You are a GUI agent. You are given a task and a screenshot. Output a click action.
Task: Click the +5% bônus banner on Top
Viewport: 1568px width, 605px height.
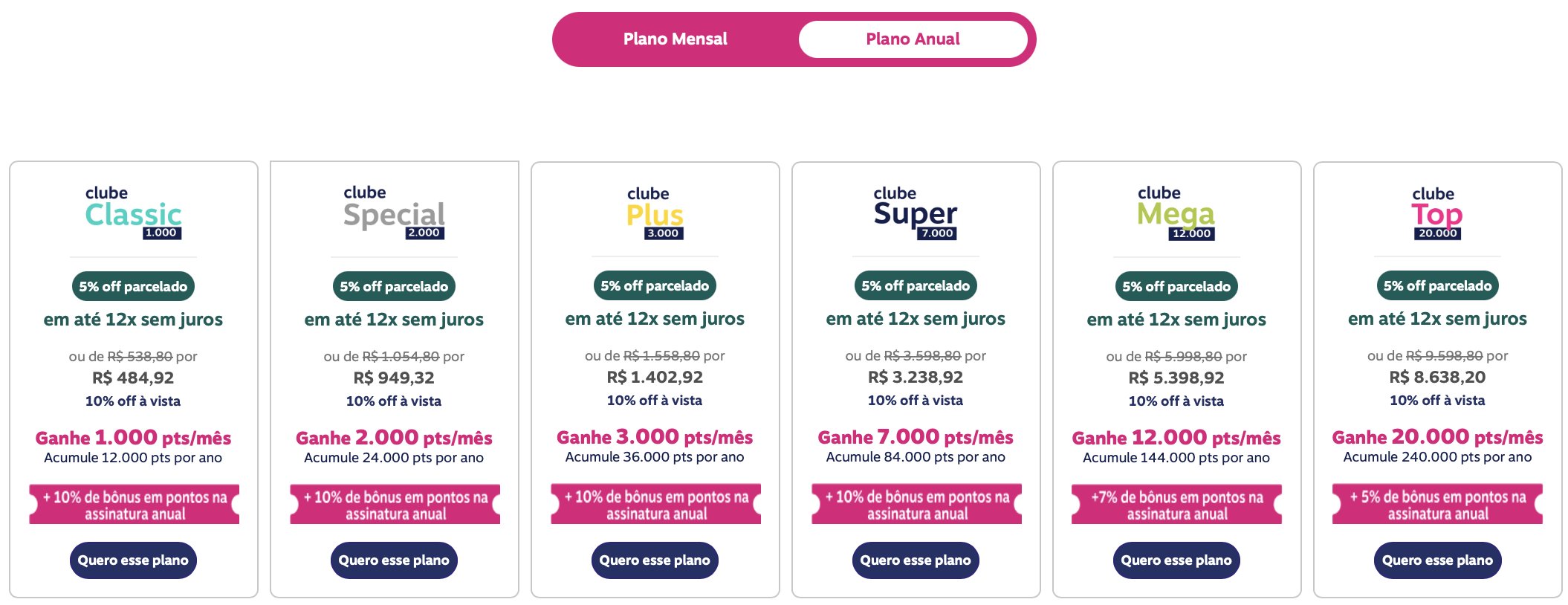pos(1437,505)
